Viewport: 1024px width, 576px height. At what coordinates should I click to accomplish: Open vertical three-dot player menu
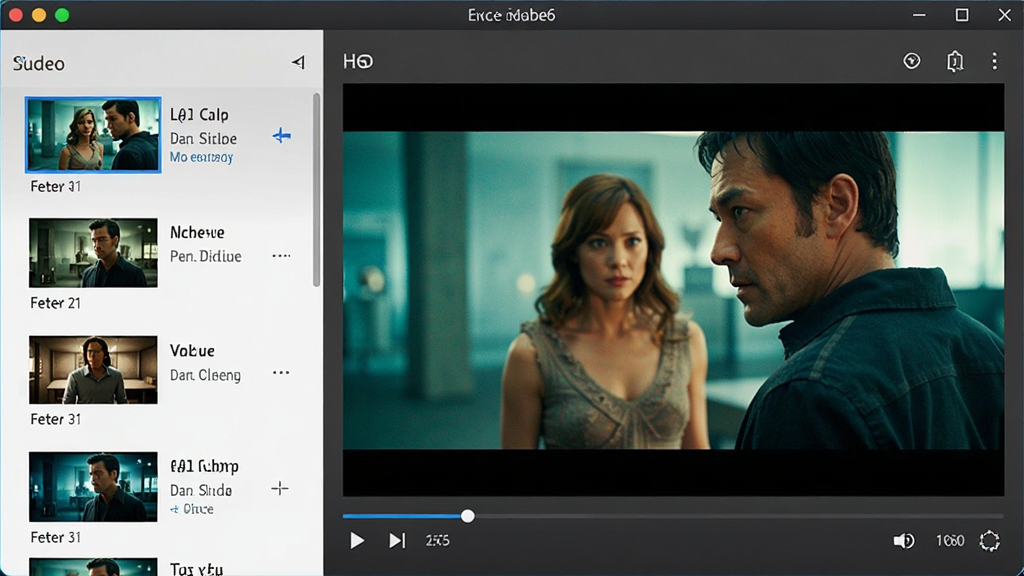click(x=995, y=61)
